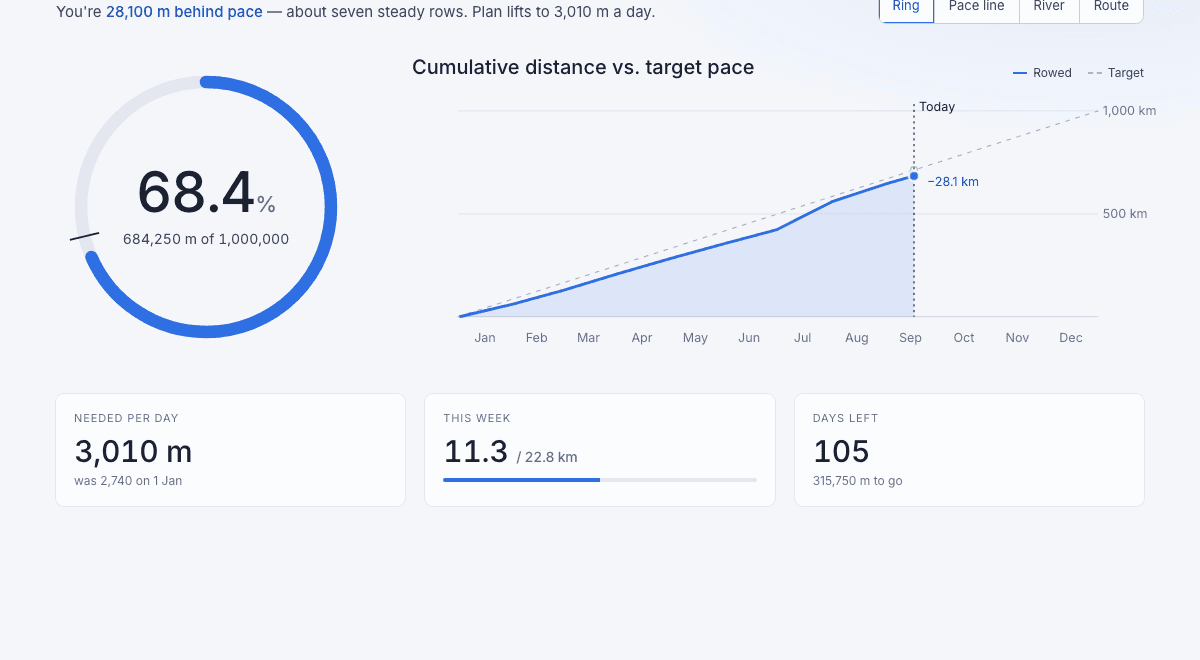Select the Needed Per Day card
The height and width of the screenshot is (660, 1200).
(x=230, y=450)
